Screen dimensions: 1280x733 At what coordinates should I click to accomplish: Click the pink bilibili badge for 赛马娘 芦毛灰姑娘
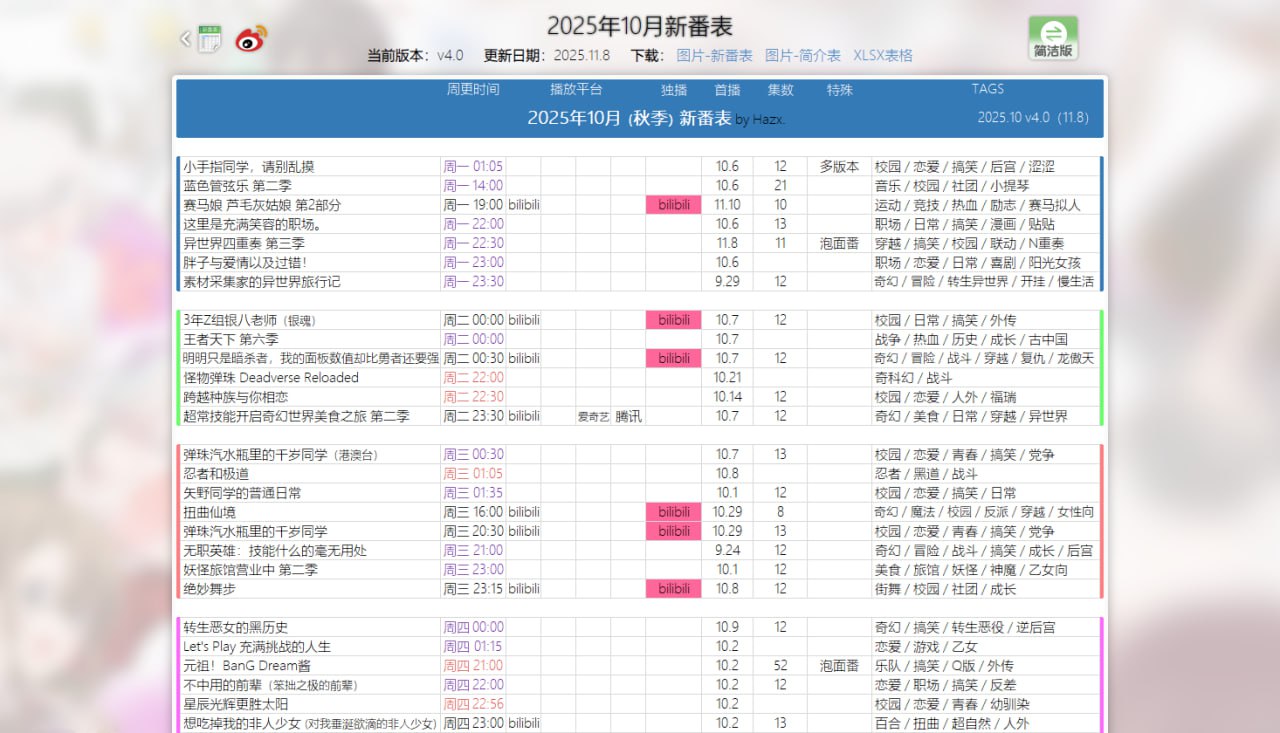pos(674,205)
